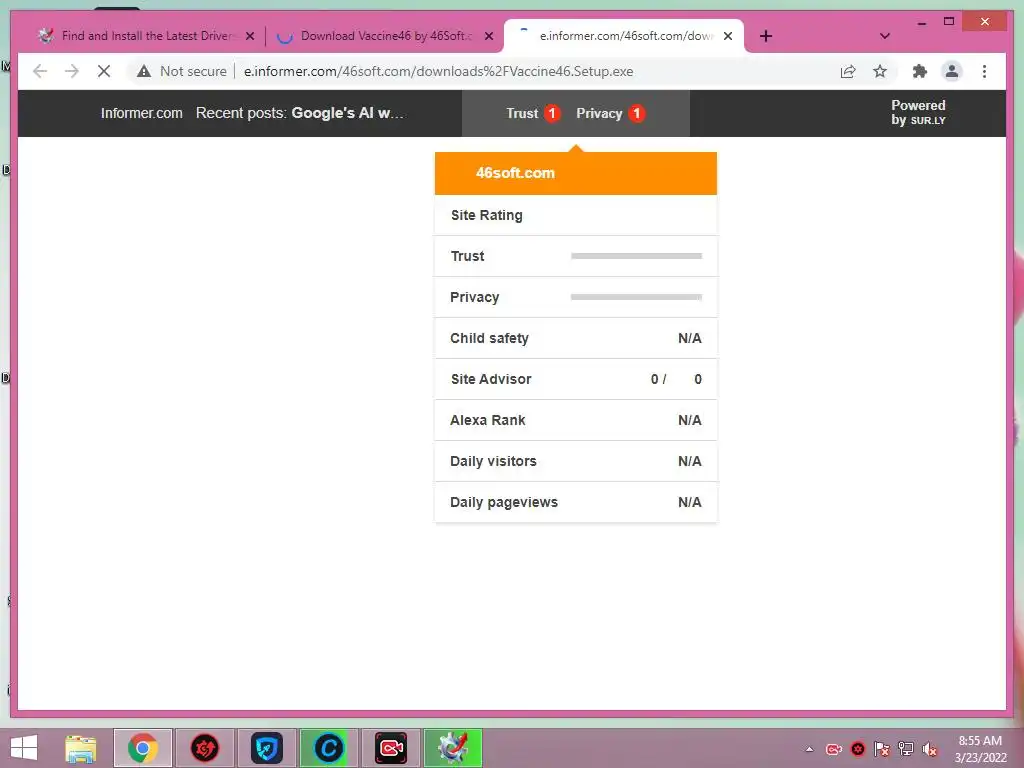1024x768 pixels.
Task: Click the Not secure warning icon
Action: pos(144,71)
